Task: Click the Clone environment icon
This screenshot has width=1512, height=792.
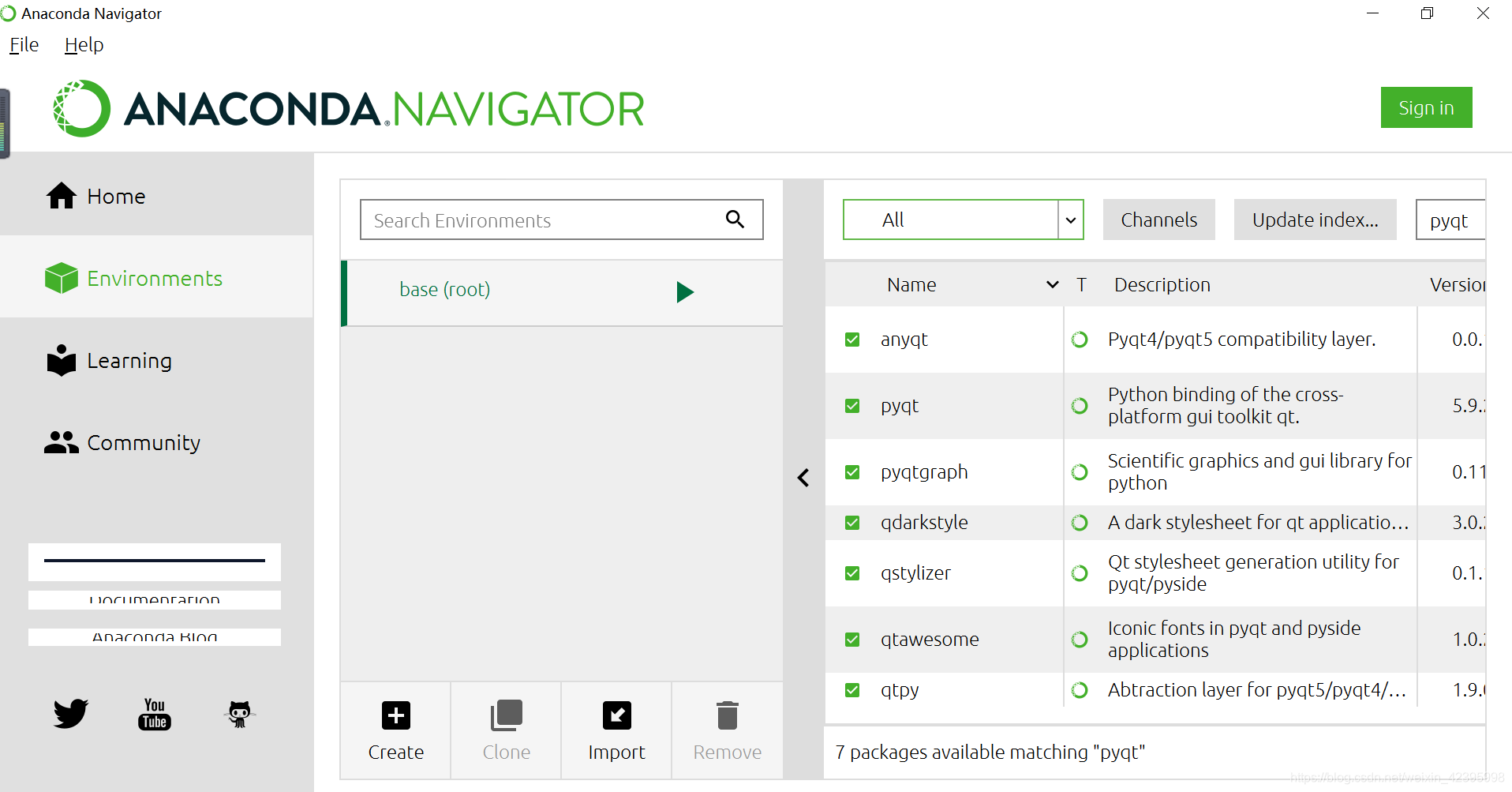Action: click(507, 715)
